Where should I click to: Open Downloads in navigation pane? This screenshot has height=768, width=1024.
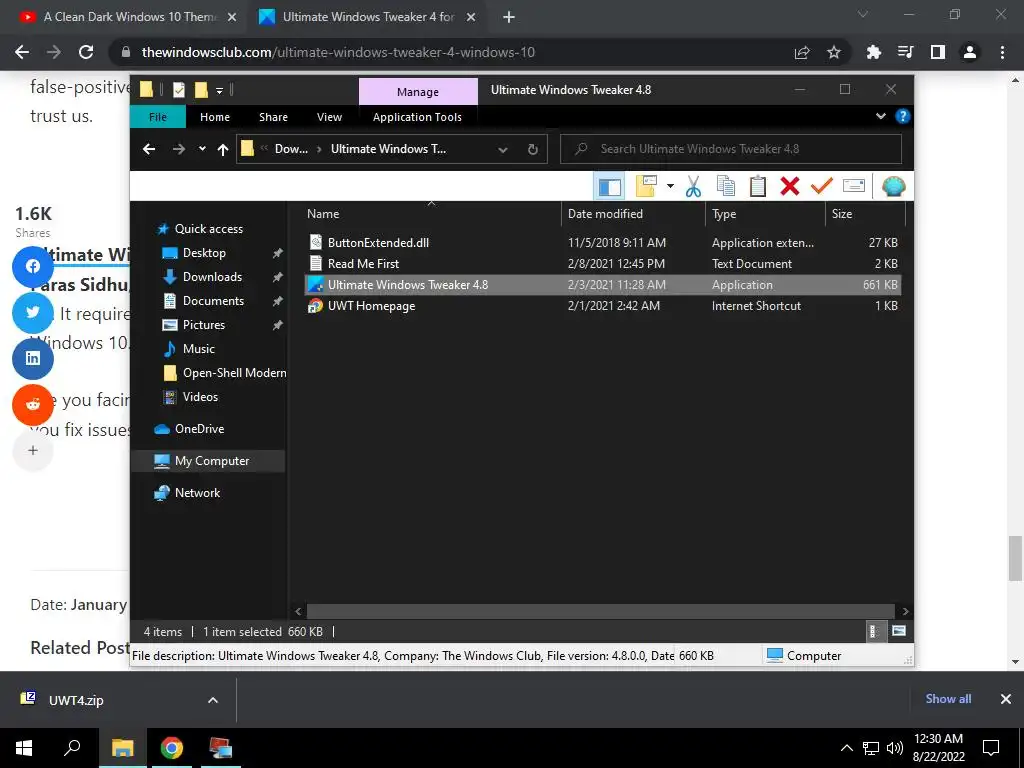click(212, 277)
